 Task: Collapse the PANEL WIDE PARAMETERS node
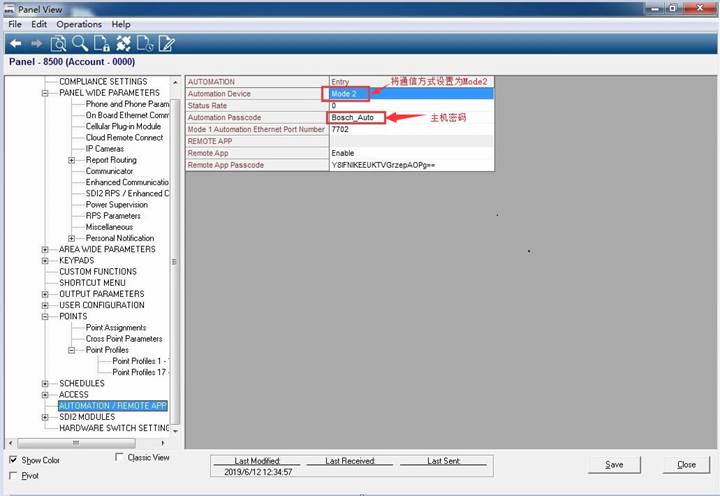tap(45, 93)
